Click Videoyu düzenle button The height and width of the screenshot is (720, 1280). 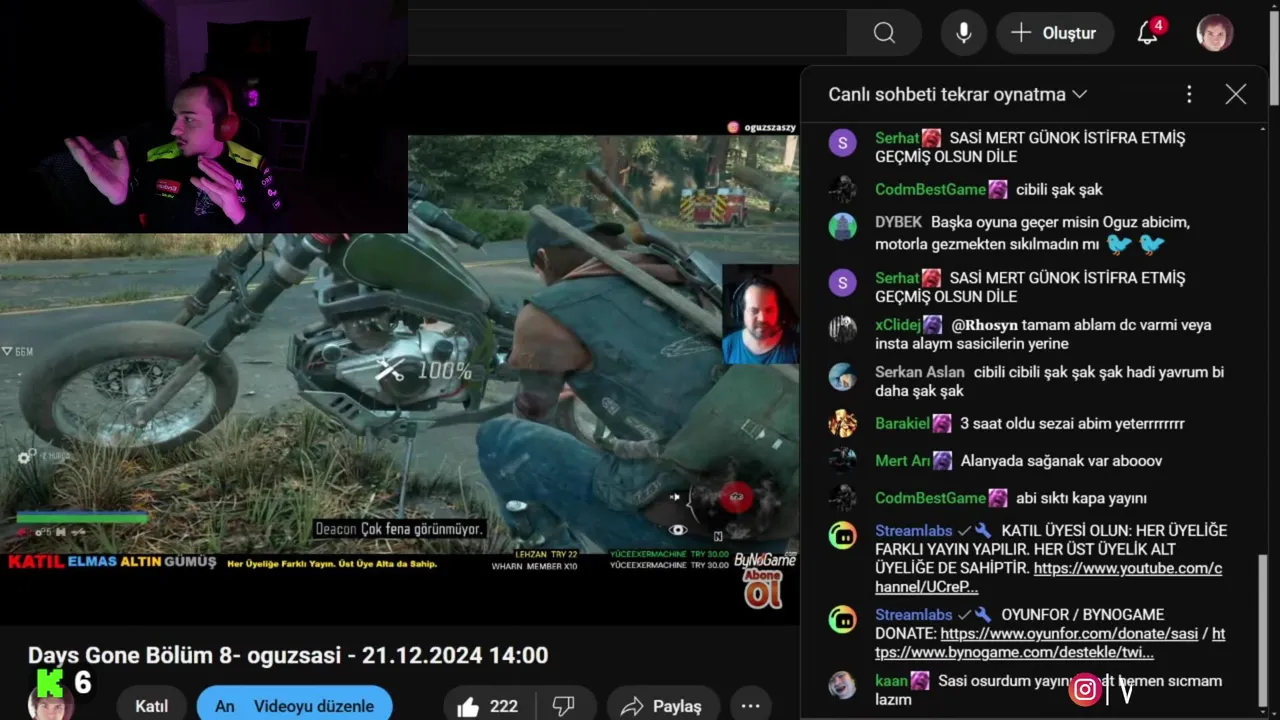coord(314,706)
